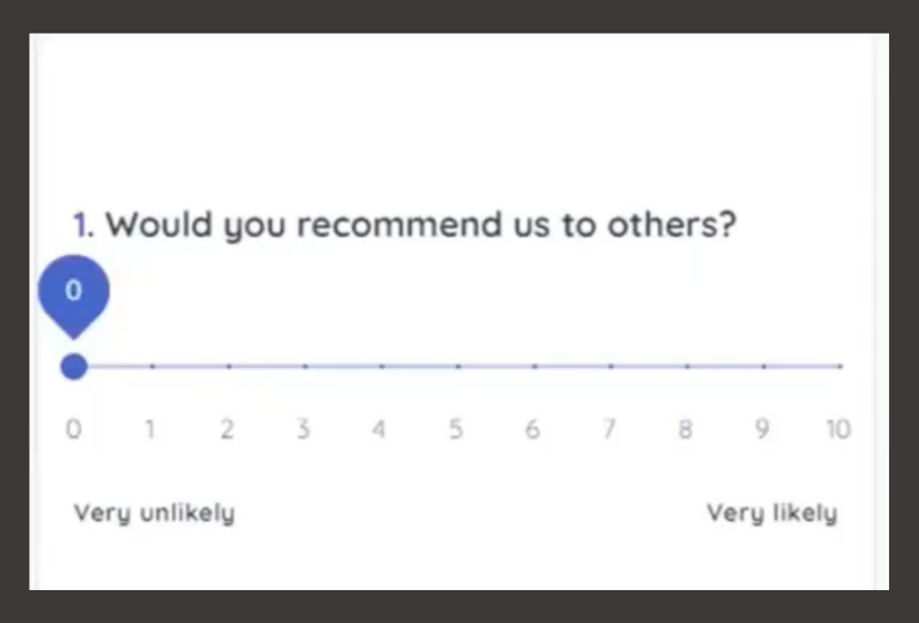Set slider to tick mark 3

[x=304, y=367]
